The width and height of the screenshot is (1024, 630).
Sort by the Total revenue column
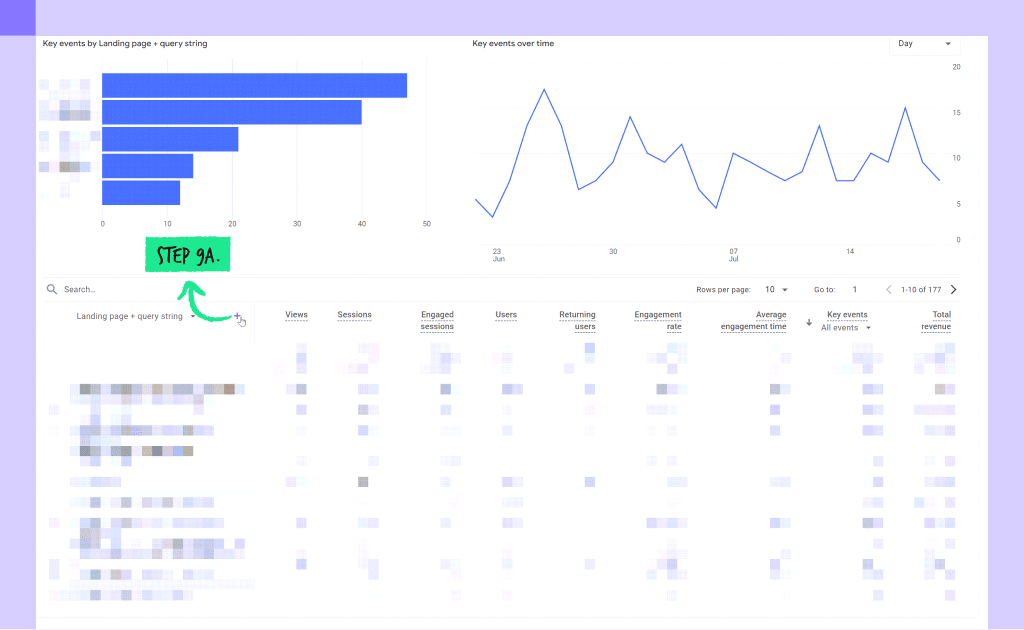point(936,321)
